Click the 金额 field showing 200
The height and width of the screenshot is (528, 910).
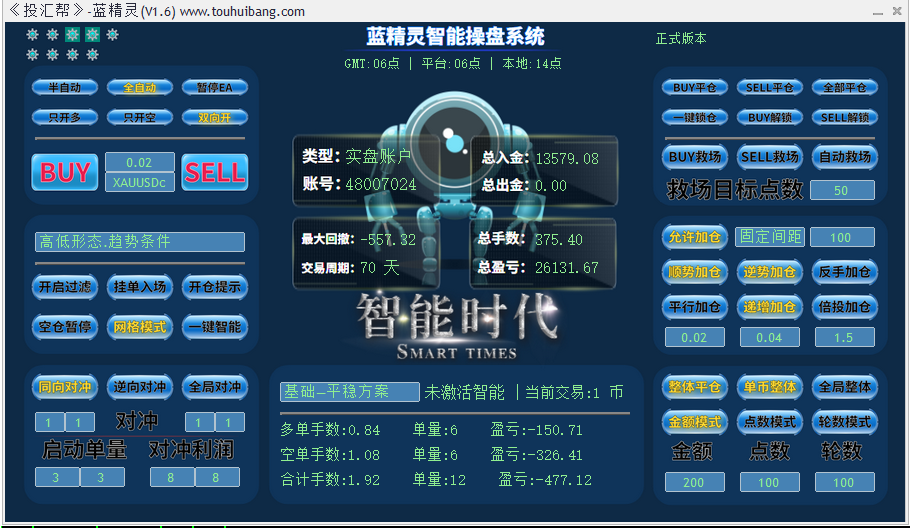695,482
